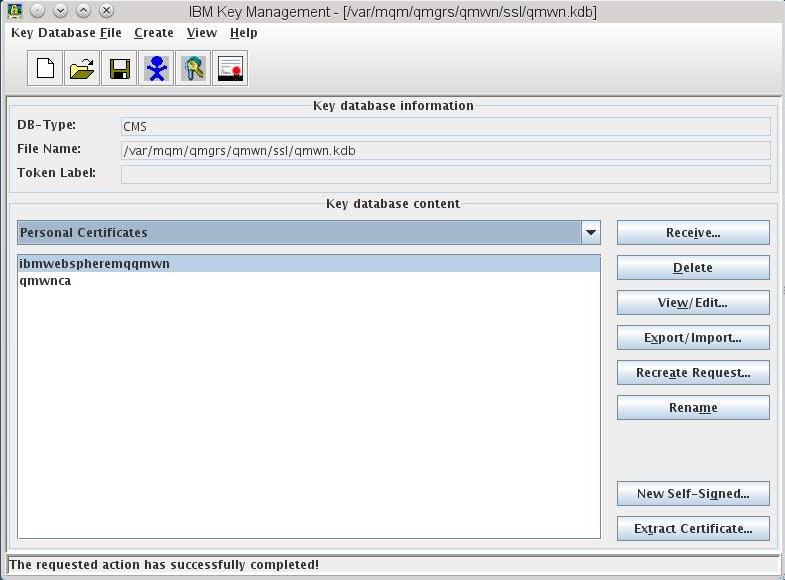Click the key-and-person toolbar icon
Image resolution: width=785 pixels, height=580 pixels.
click(x=193, y=68)
